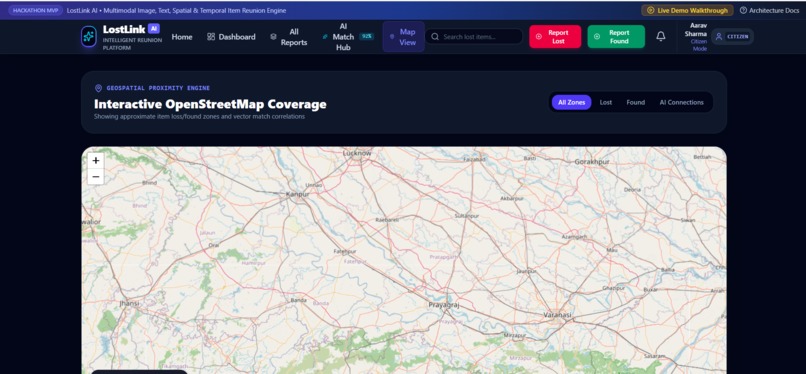Click the map zoom in plus button
The width and height of the screenshot is (806, 374).
click(x=96, y=160)
